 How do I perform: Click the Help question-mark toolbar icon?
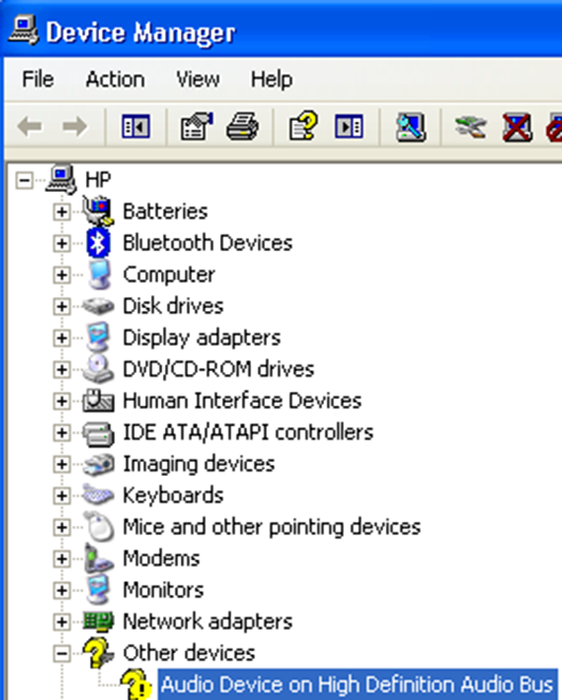coord(304,127)
